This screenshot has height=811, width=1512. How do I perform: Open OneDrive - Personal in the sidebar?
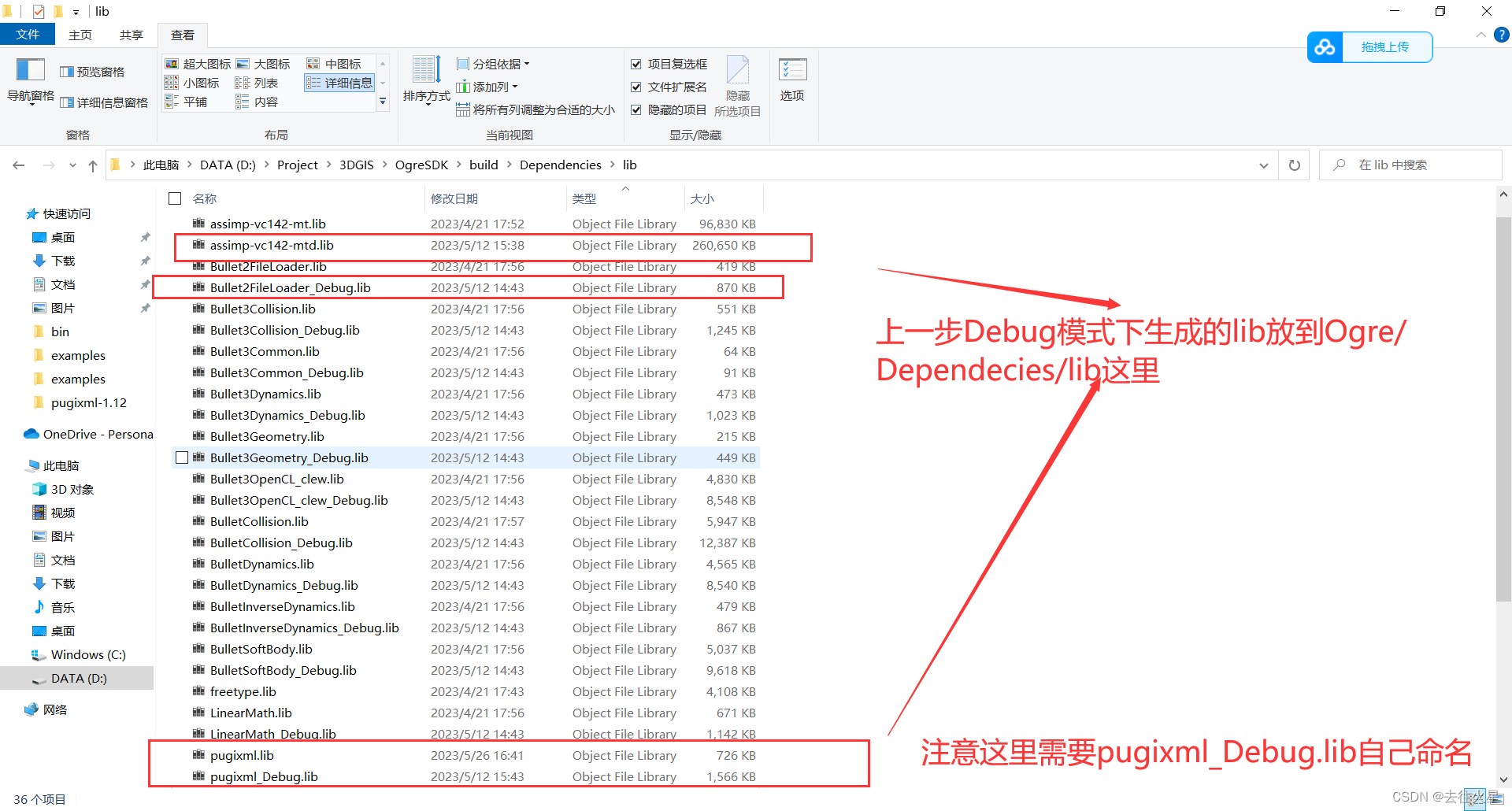pos(88,434)
